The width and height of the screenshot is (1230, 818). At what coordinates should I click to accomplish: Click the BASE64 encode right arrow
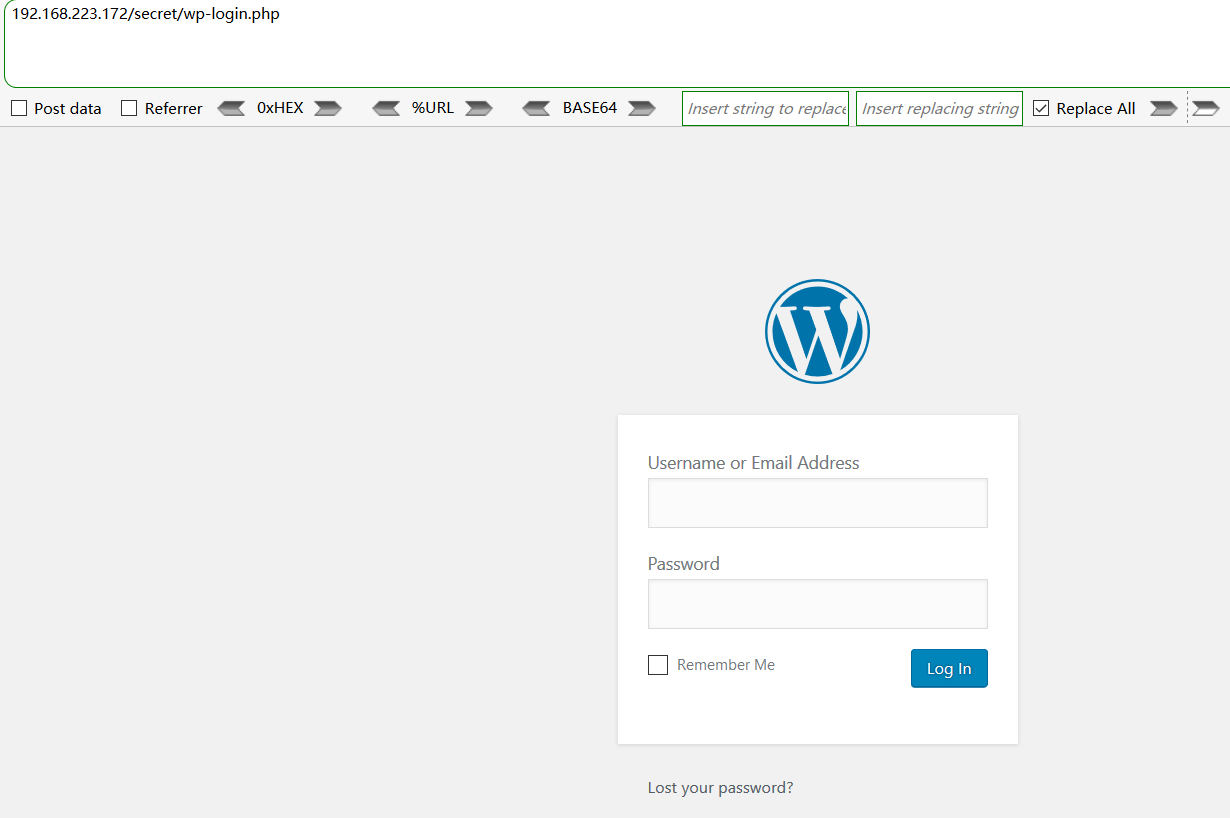642,108
